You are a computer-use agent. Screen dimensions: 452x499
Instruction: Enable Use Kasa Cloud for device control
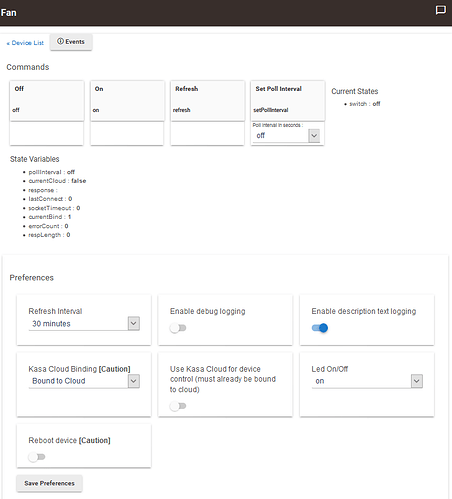(x=178, y=406)
